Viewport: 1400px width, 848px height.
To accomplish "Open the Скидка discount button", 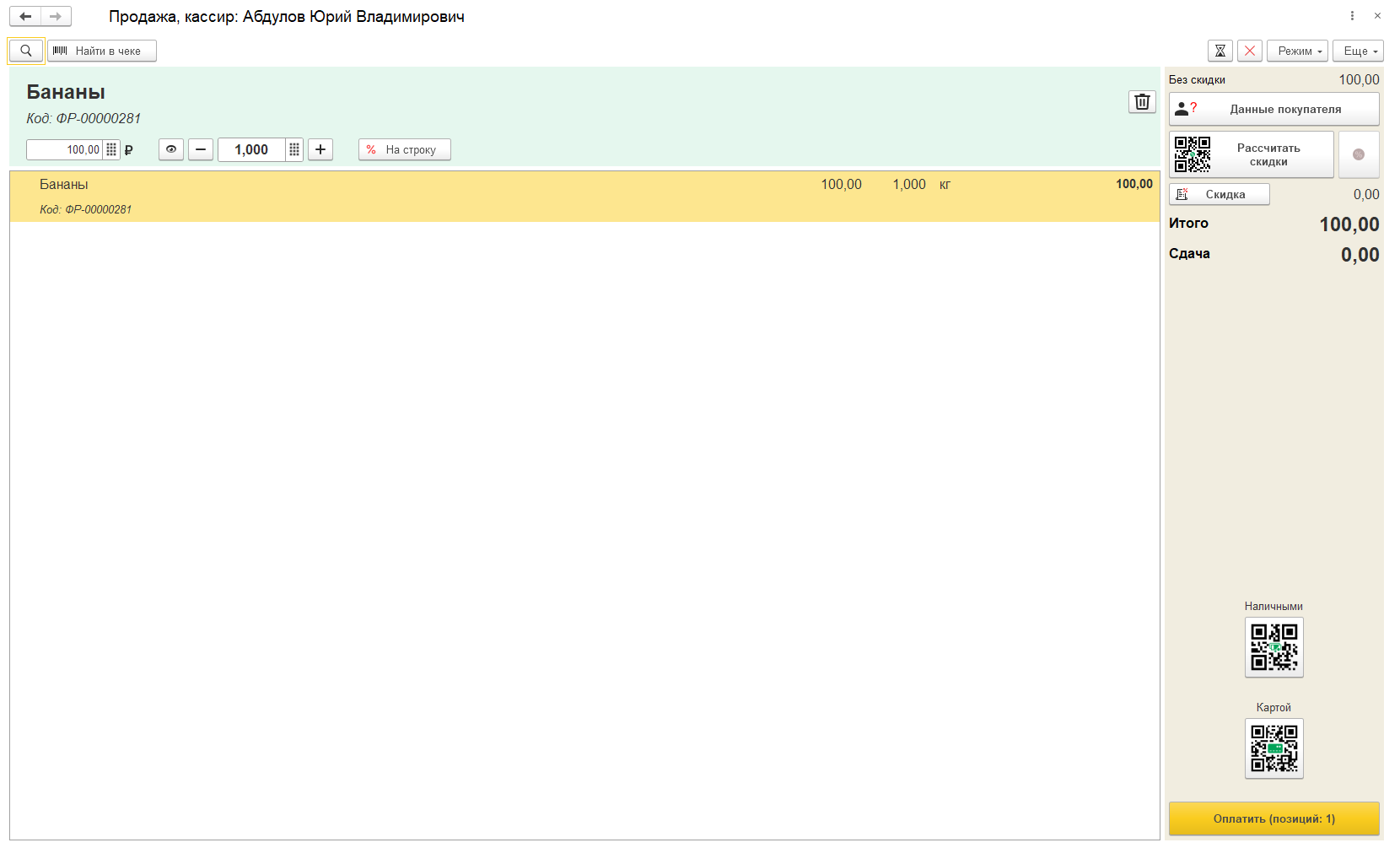I will coord(1220,195).
